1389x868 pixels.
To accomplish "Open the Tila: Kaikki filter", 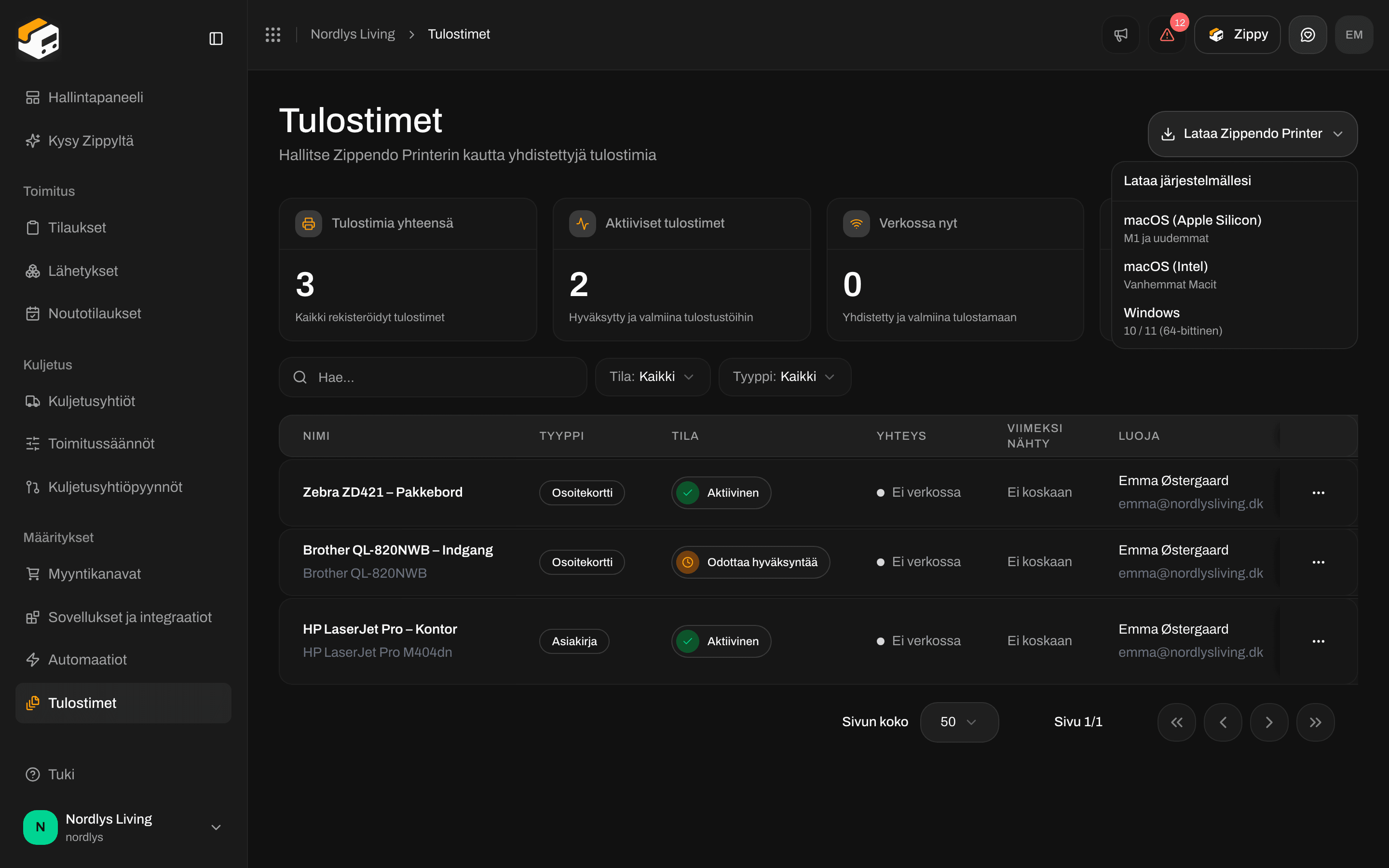I will click(653, 377).
